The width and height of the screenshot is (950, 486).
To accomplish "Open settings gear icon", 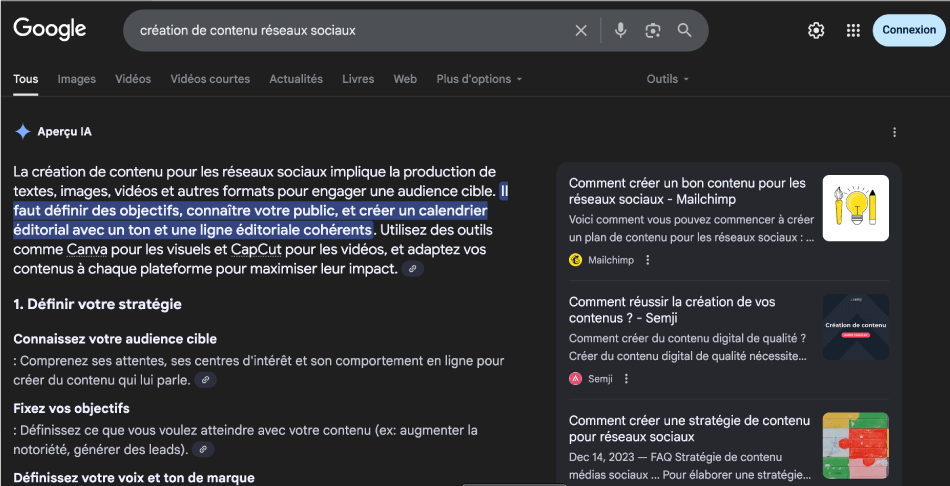I will pyautogui.click(x=816, y=30).
